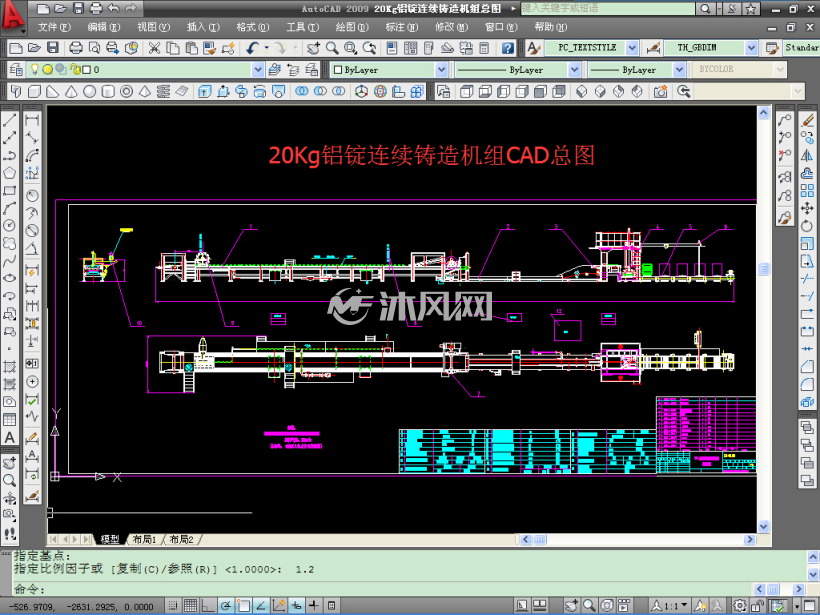Select the Mirror modify tool
This screenshot has height=615, width=820.
pos(807,155)
